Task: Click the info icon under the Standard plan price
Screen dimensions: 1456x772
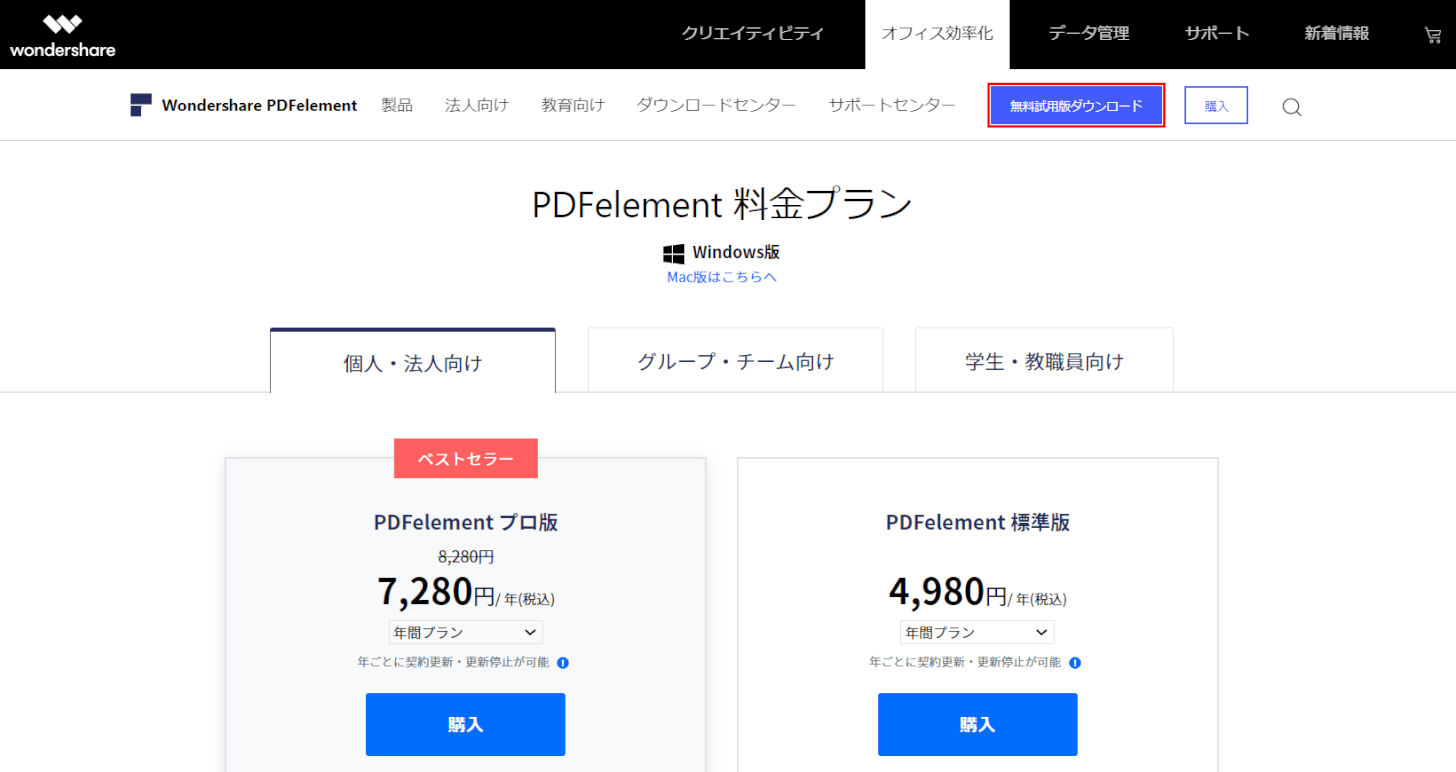Action: pos(1074,662)
